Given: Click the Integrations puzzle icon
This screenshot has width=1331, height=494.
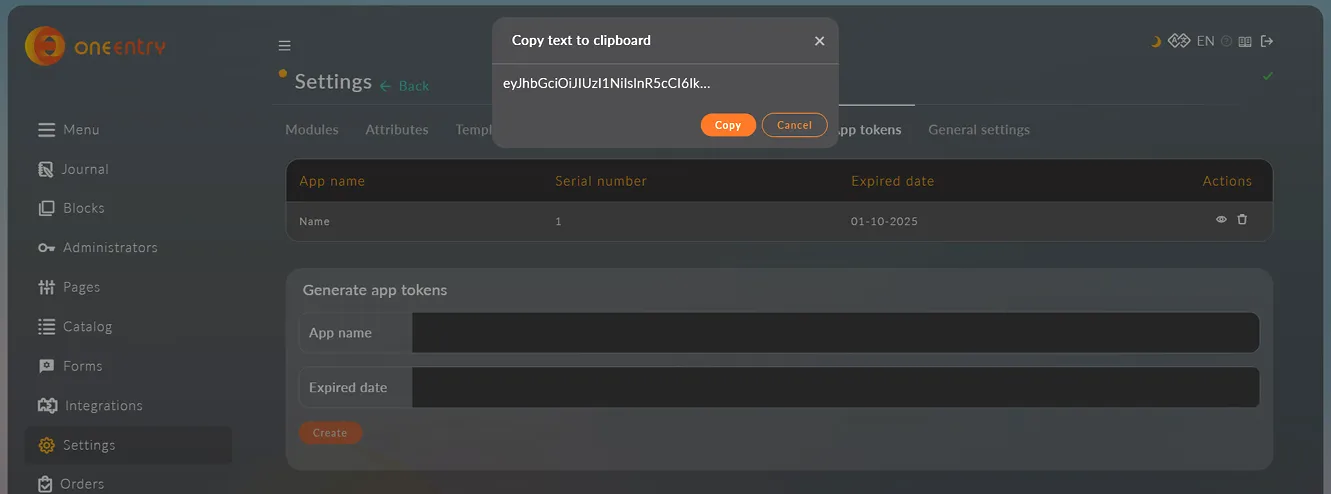Looking at the screenshot, I should [x=47, y=405].
